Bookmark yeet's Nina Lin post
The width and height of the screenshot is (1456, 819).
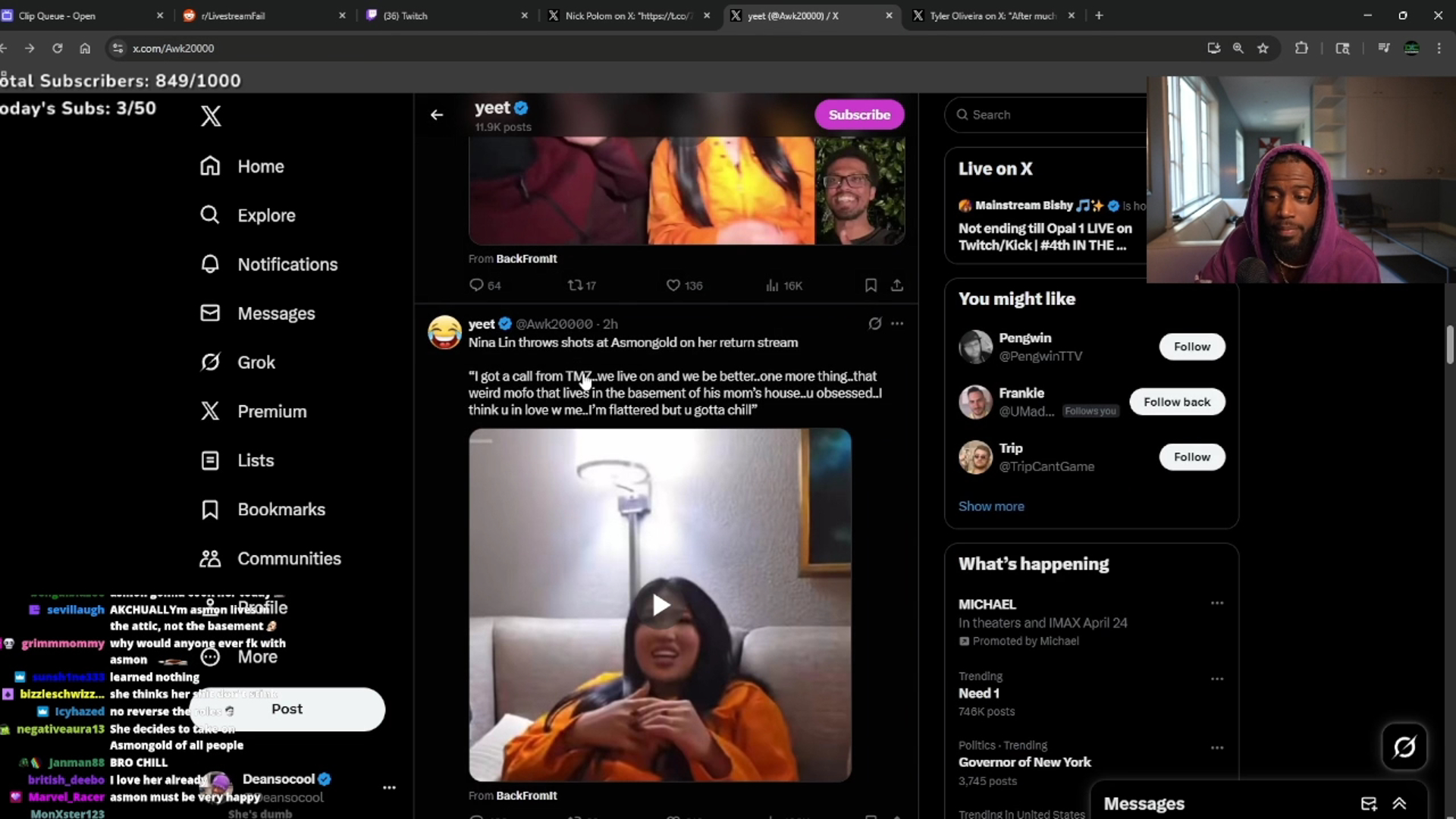871,285
